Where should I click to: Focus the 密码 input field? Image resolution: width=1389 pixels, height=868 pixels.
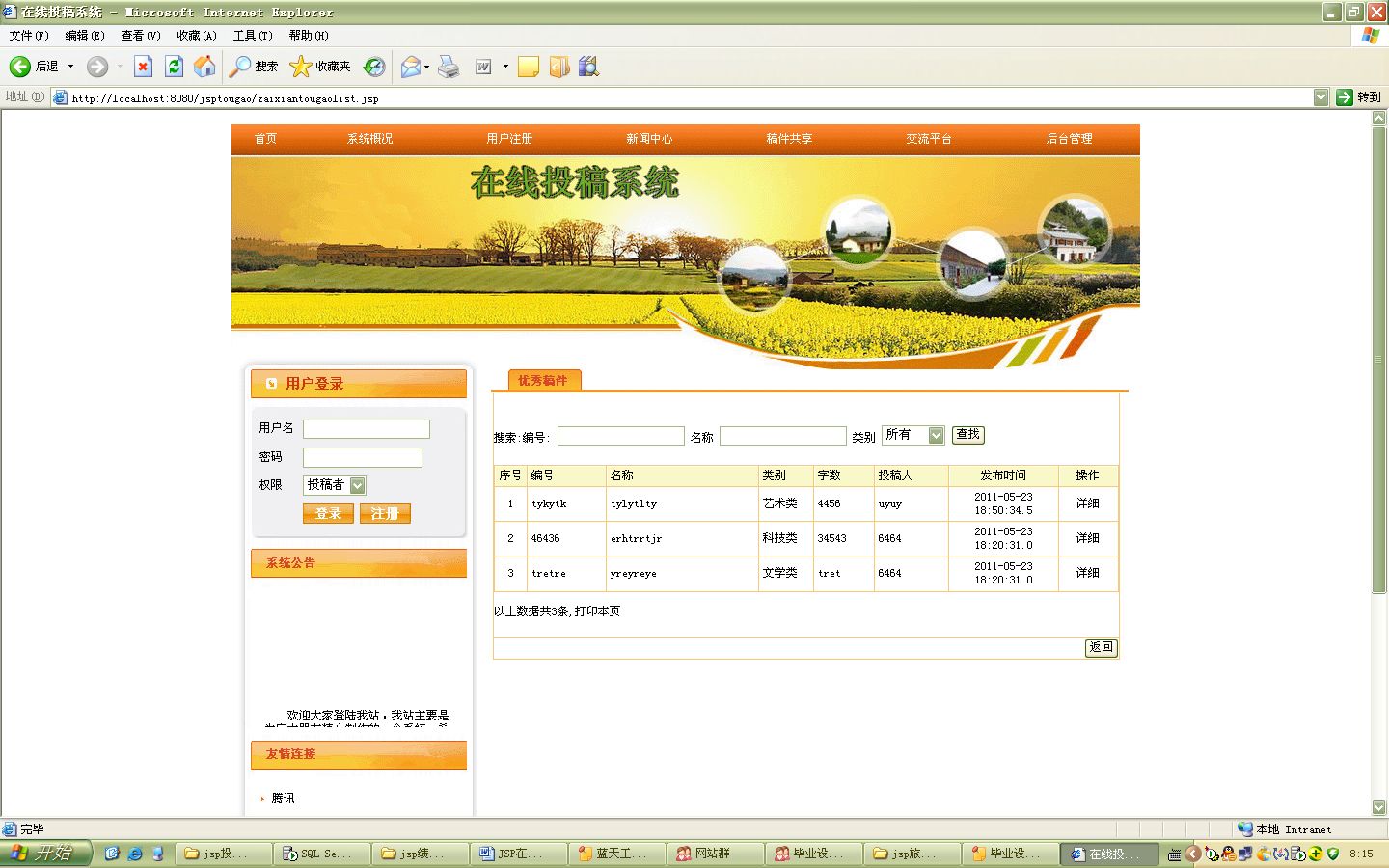point(363,457)
